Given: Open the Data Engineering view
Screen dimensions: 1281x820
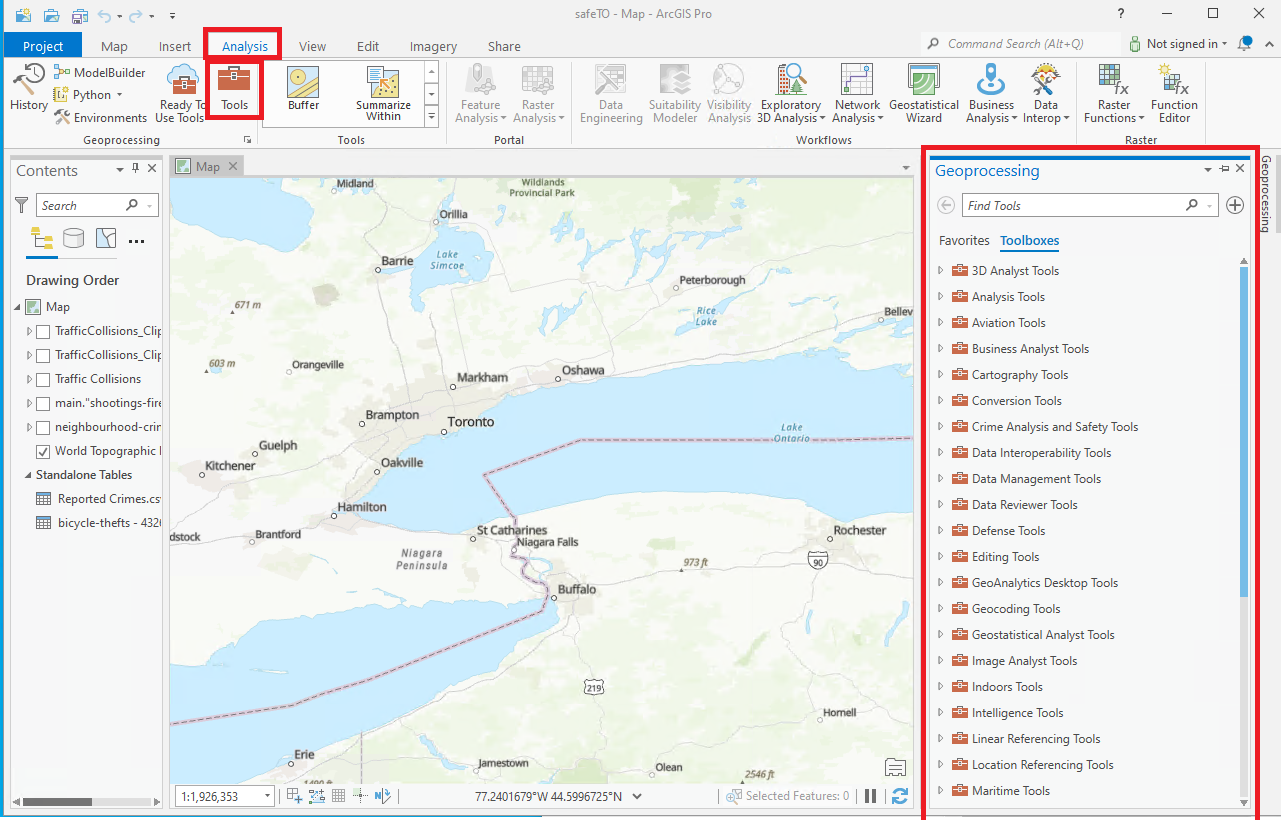Looking at the screenshot, I should [611, 93].
